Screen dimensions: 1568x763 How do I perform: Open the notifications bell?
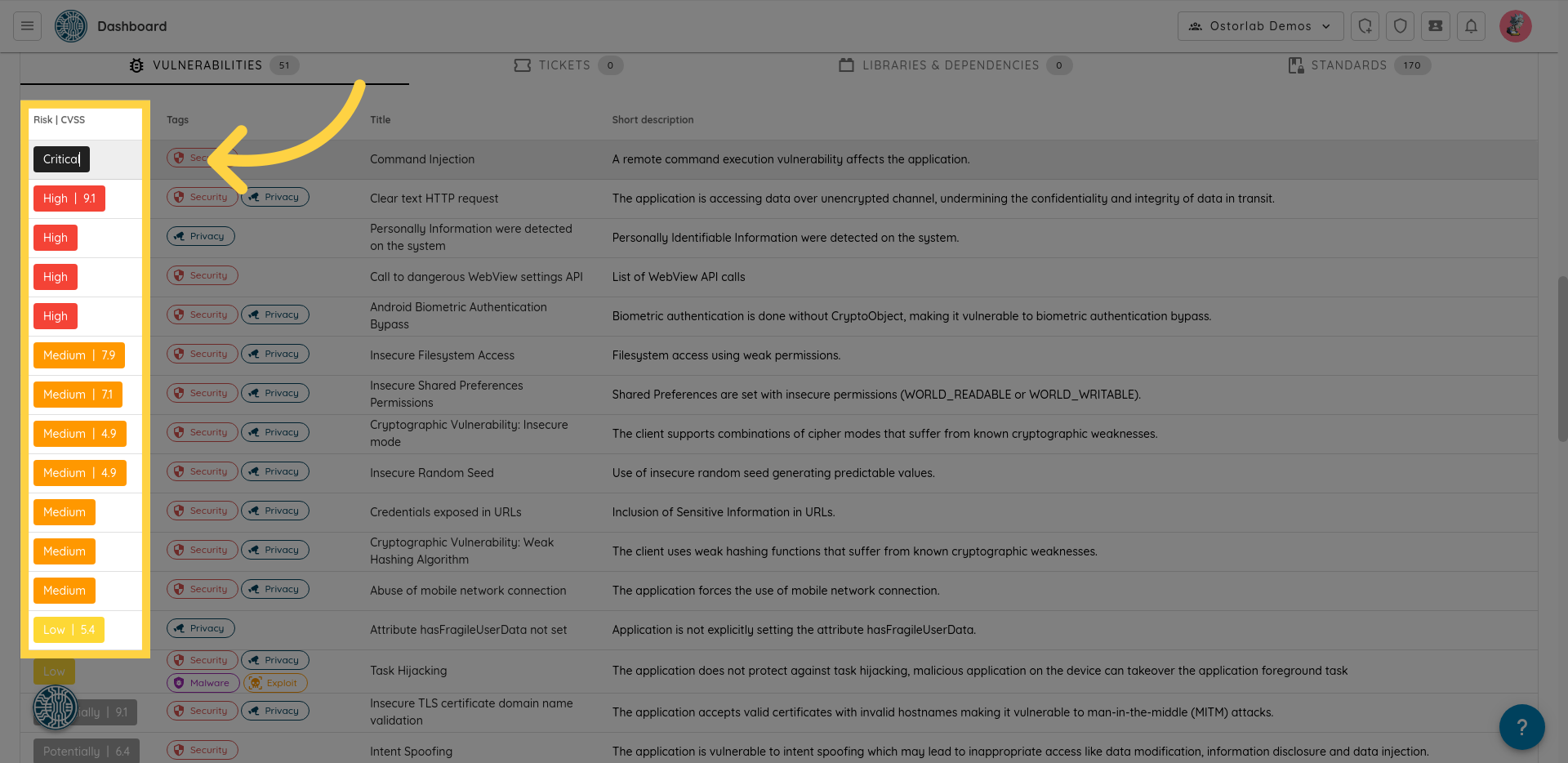pyautogui.click(x=1471, y=26)
